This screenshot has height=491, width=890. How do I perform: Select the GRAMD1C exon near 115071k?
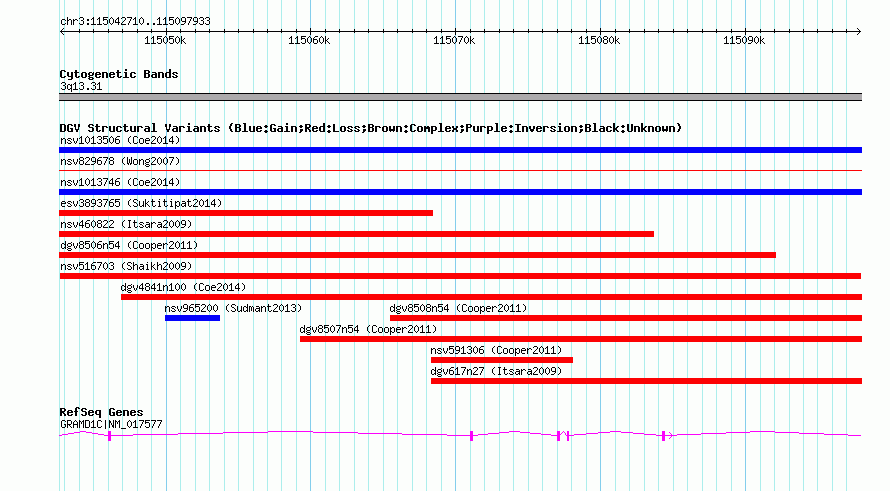click(471, 436)
